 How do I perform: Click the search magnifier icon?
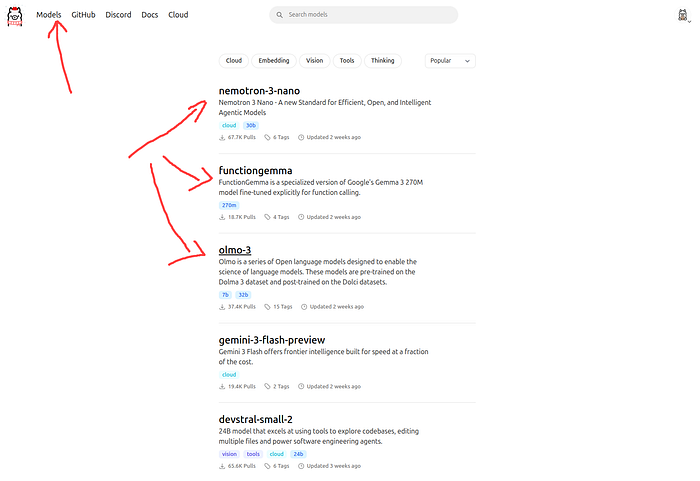(x=279, y=15)
